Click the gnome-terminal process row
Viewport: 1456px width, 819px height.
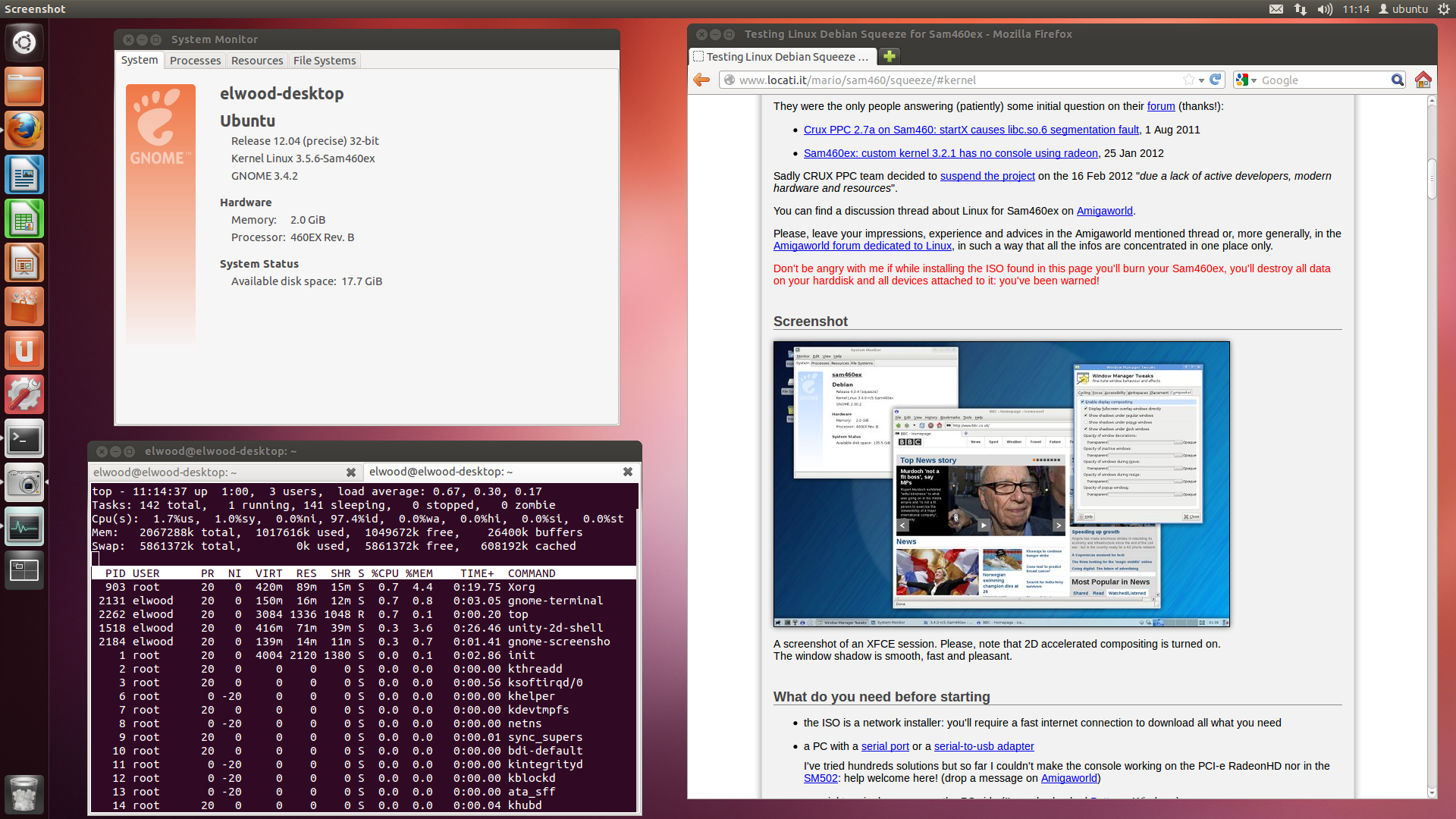[x=363, y=601]
